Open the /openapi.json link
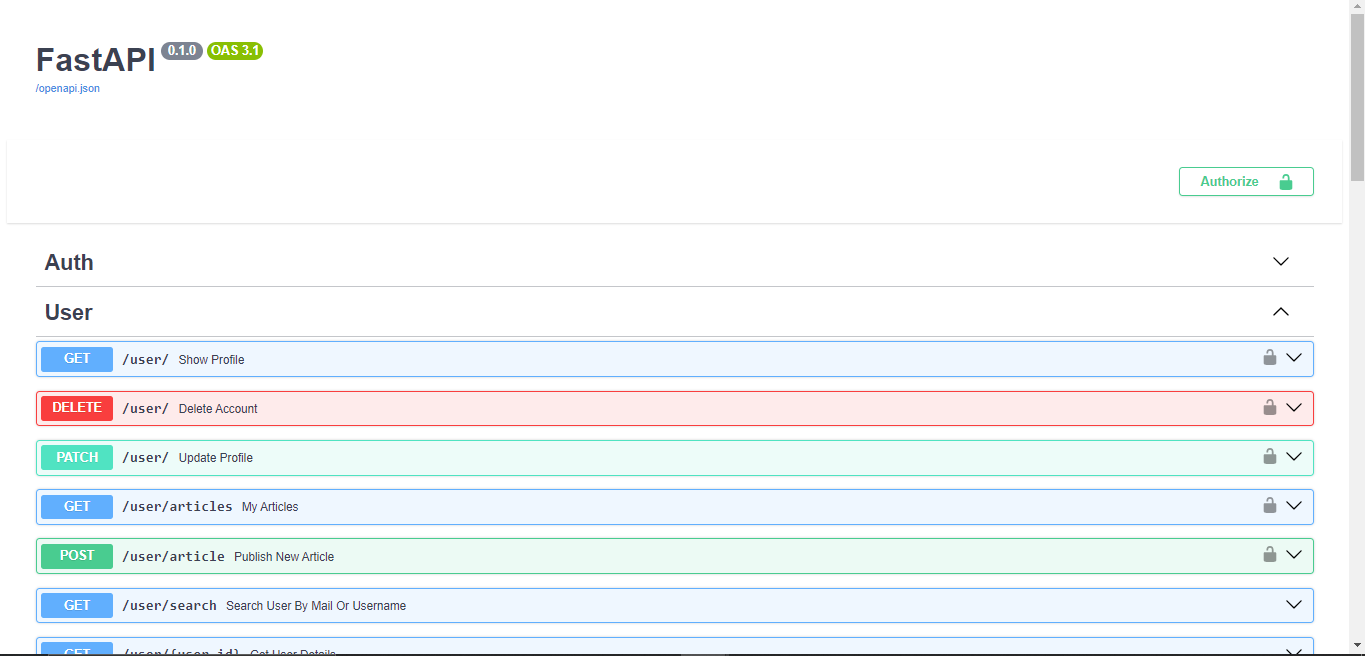This screenshot has width=1365, height=656. tap(68, 88)
